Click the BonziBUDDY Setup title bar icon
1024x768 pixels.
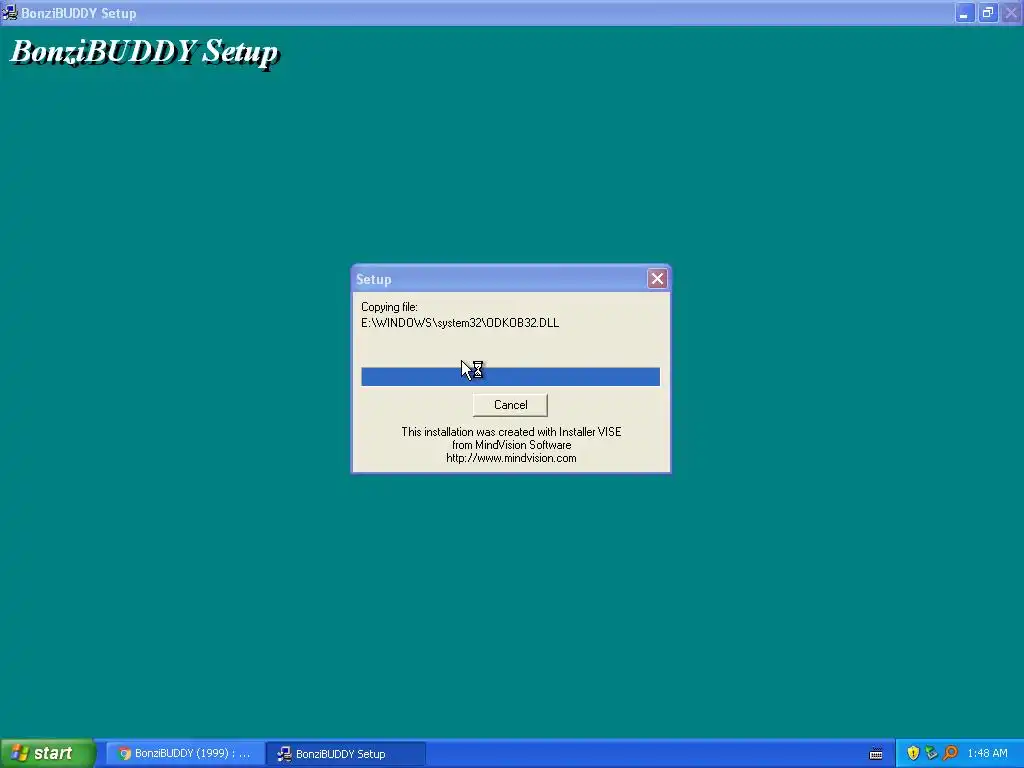point(10,12)
